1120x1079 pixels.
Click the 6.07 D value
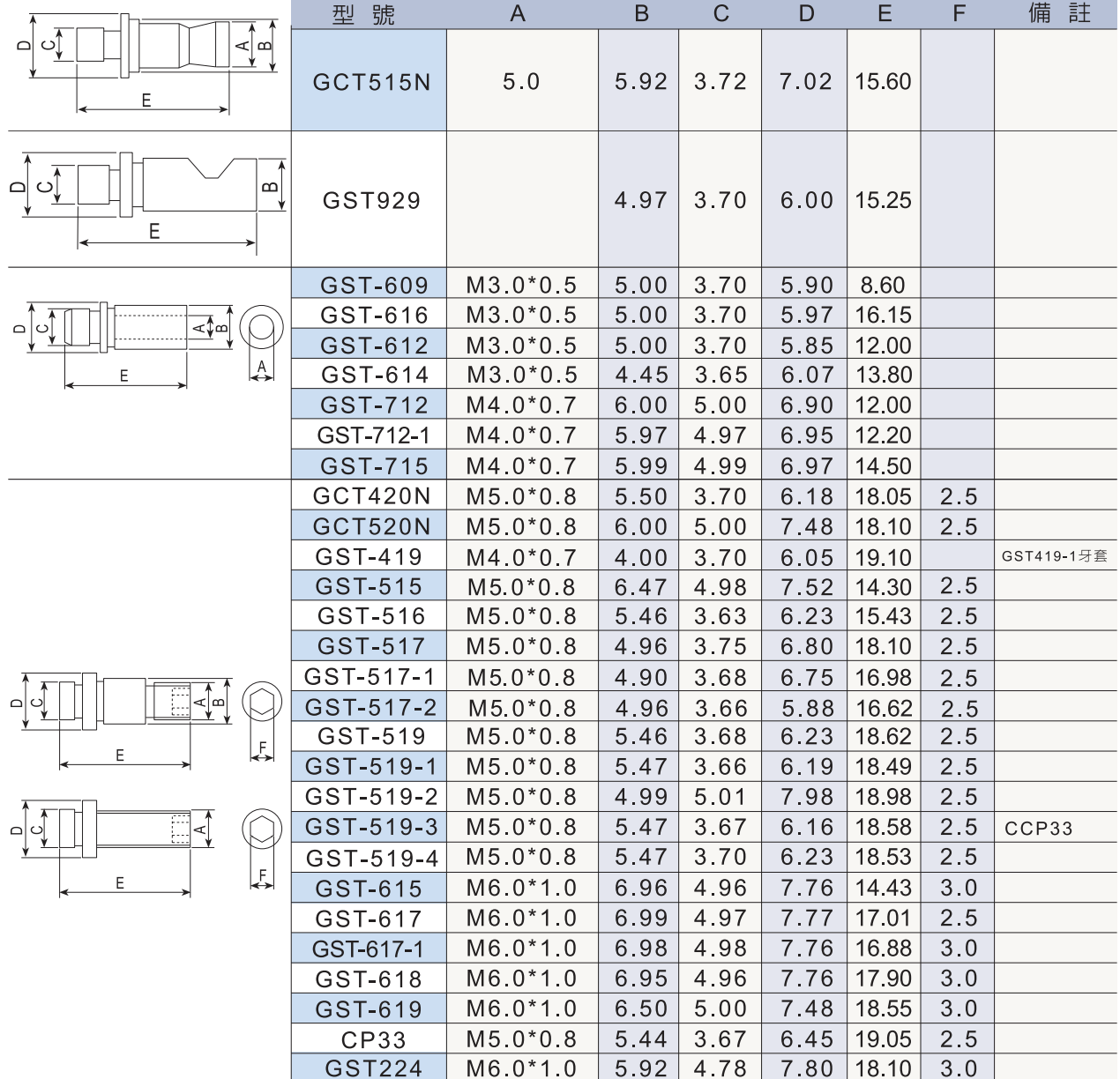(x=806, y=375)
